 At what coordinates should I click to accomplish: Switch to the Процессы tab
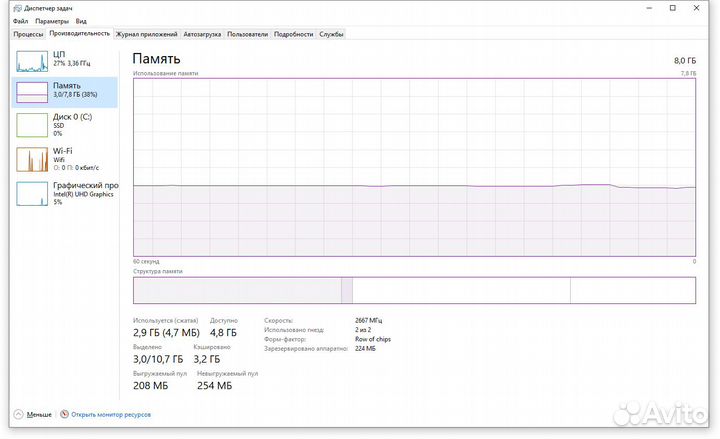(28, 34)
